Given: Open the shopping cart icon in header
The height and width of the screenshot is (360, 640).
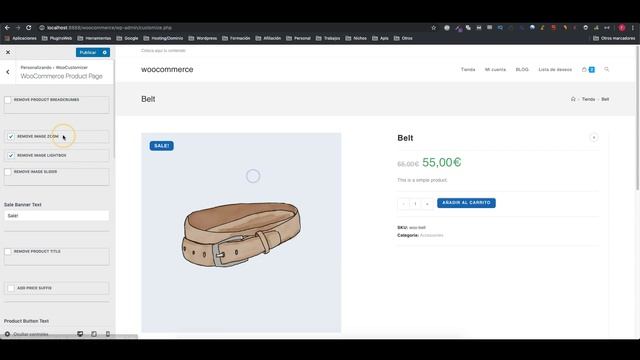Looking at the screenshot, I should pyautogui.click(x=584, y=69).
